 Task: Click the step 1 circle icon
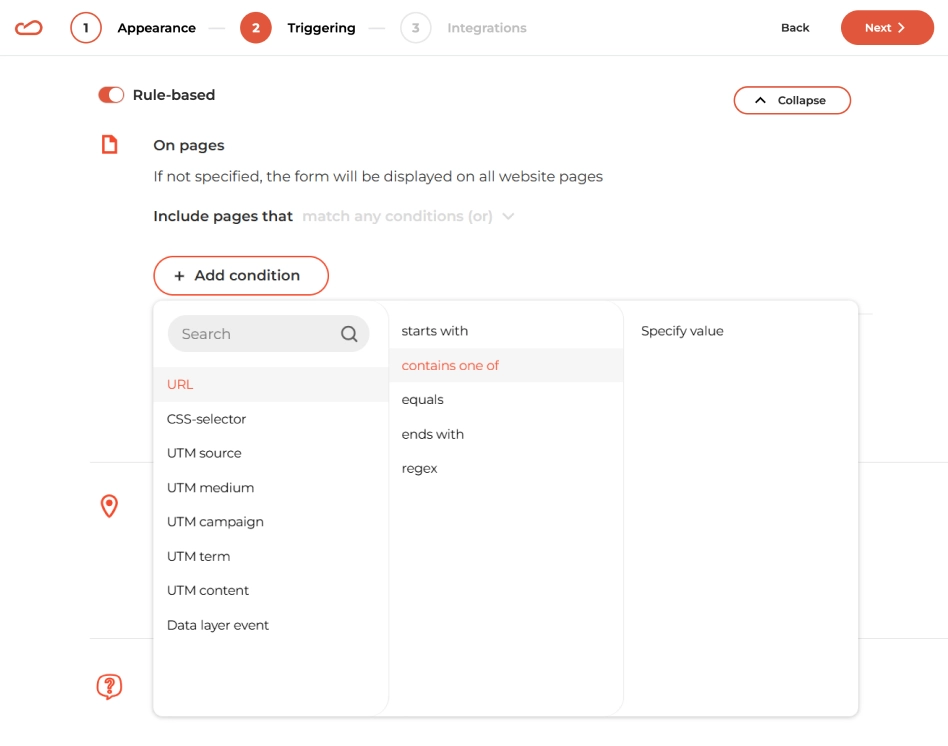pyautogui.click(x=86, y=28)
